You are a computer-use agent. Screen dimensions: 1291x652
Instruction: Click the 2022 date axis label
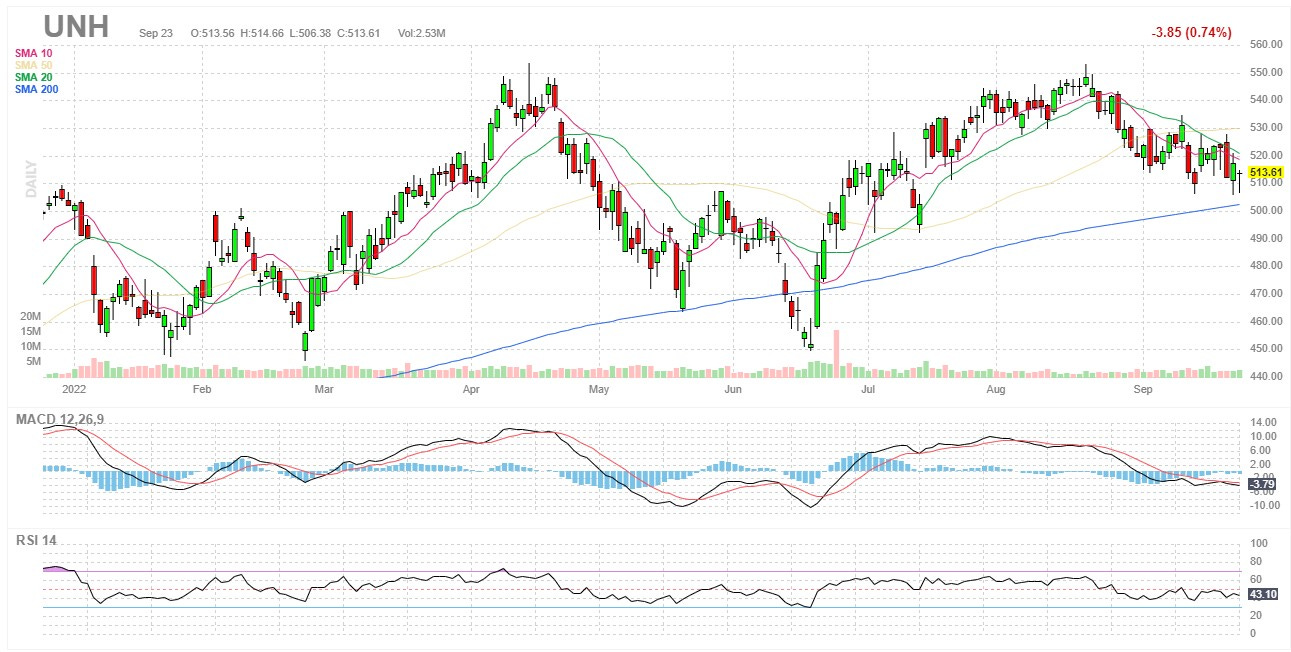point(73,388)
